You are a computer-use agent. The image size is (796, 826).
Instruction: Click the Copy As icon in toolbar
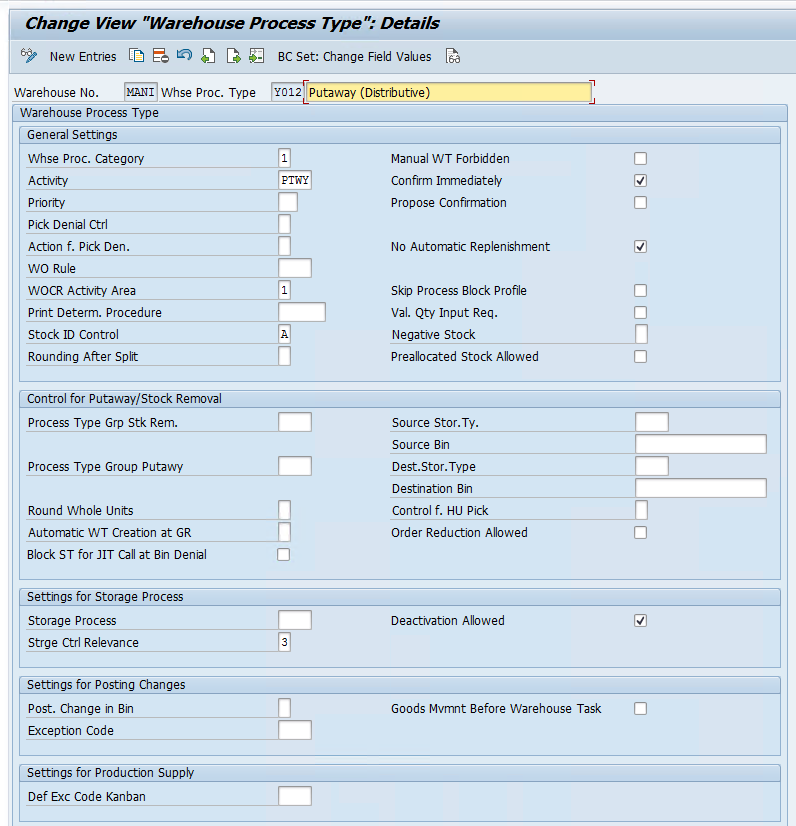click(x=136, y=56)
